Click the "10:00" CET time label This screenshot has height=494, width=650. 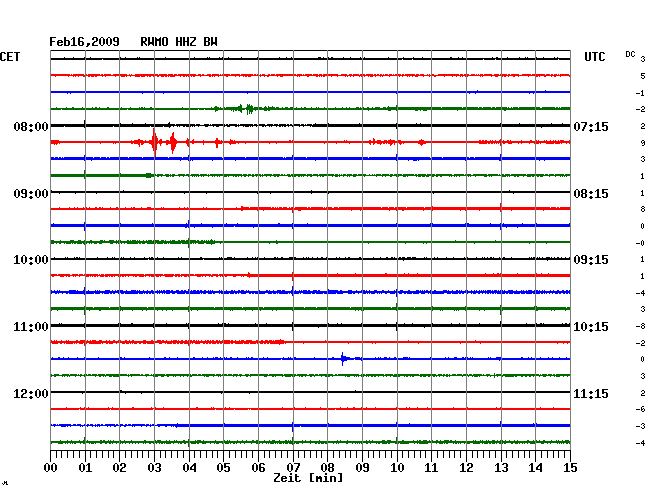tap(31, 260)
